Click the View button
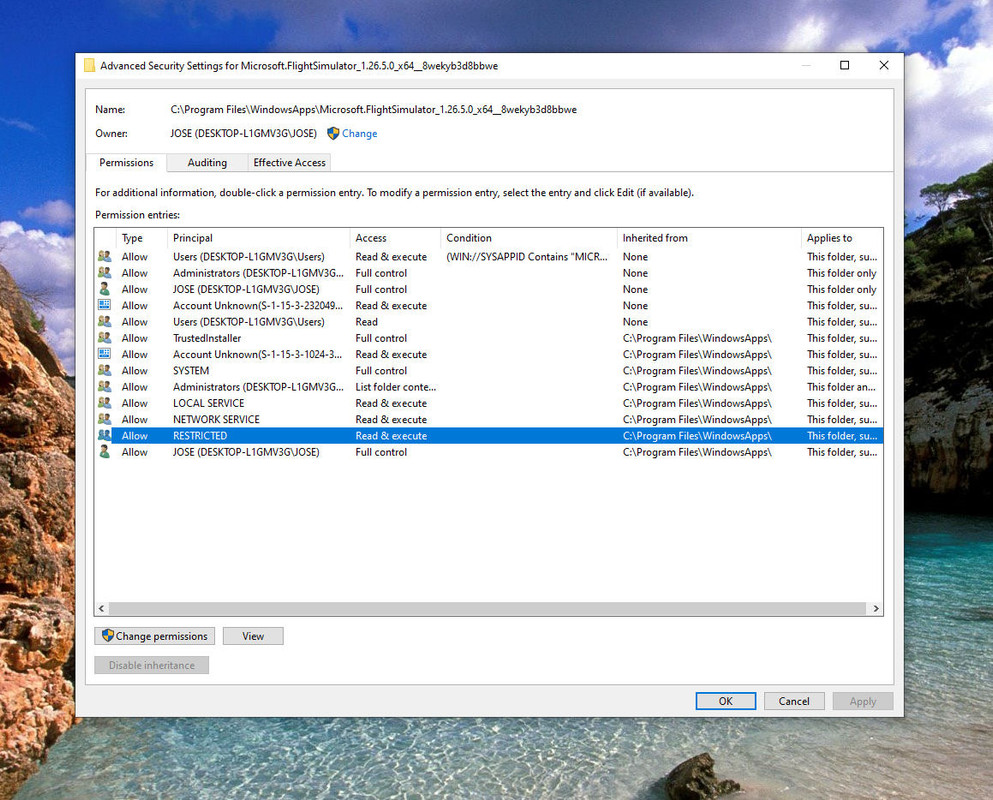Viewport: 993px width, 800px height. pos(253,636)
